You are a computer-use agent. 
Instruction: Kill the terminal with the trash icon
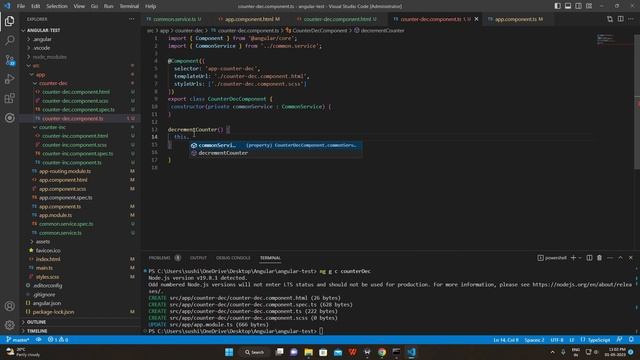pyautogui.click(x=599, y=258)
